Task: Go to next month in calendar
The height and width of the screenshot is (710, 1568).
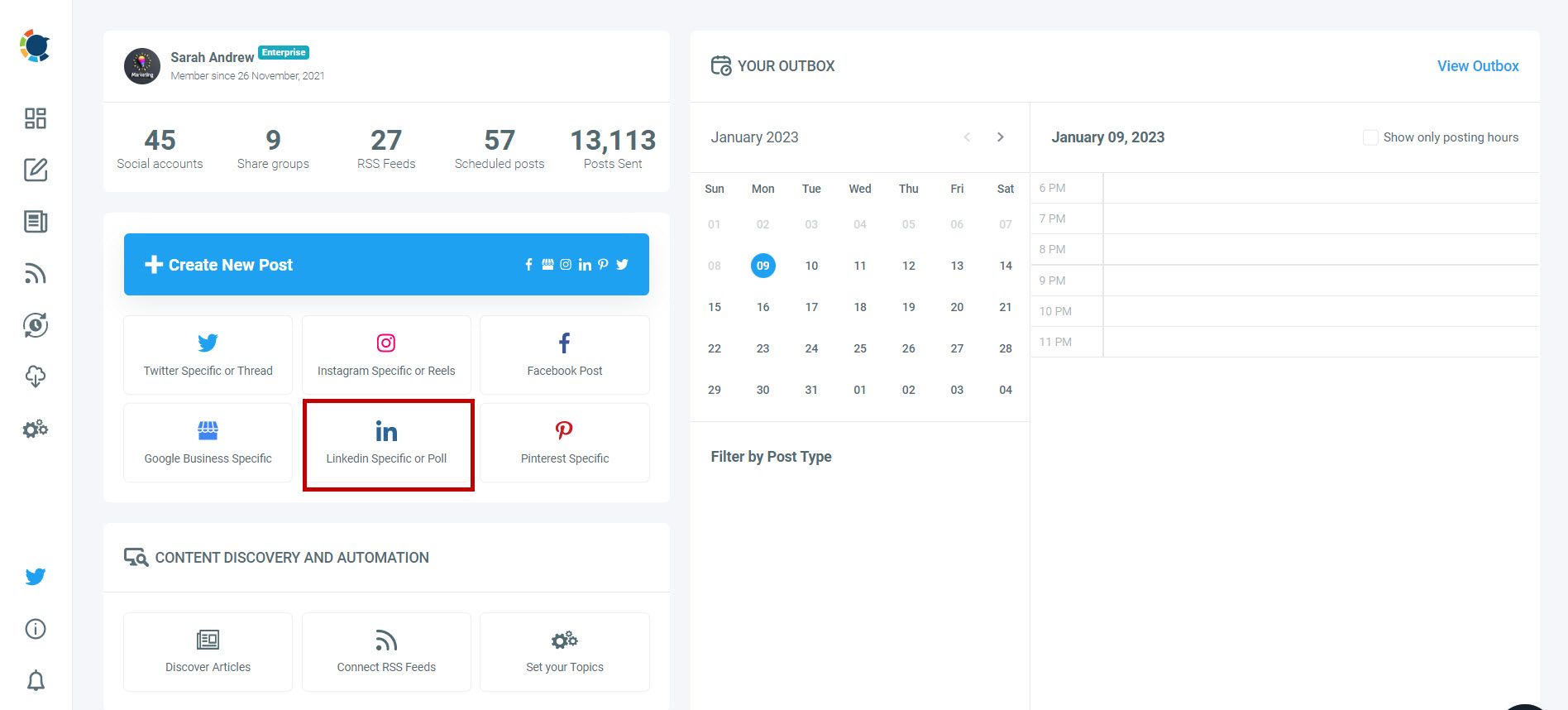Action: [1001, 137]
